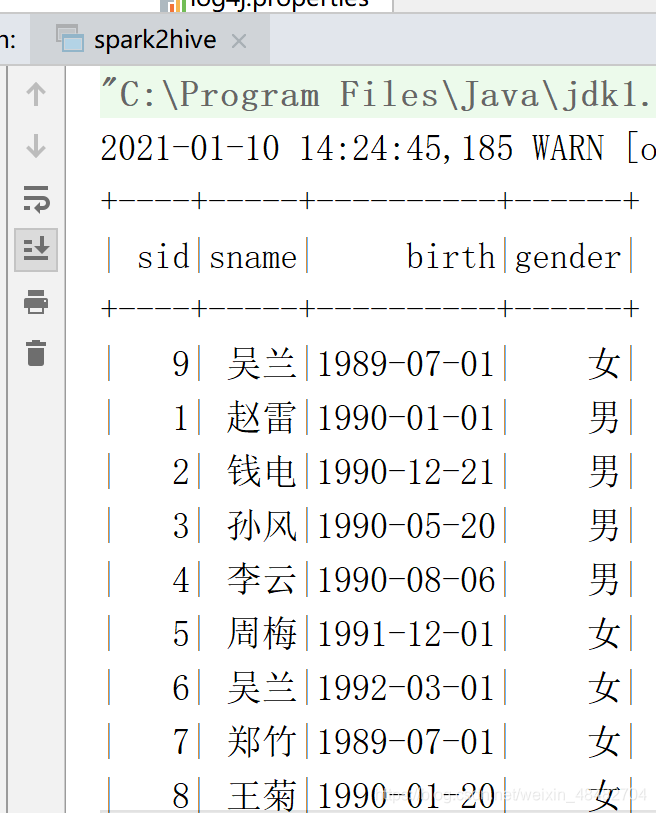Screen dimensions: 656x813
Task: Click birth date 1989-07-01 in sid 9 row
Action: click(x=406, y=363)
